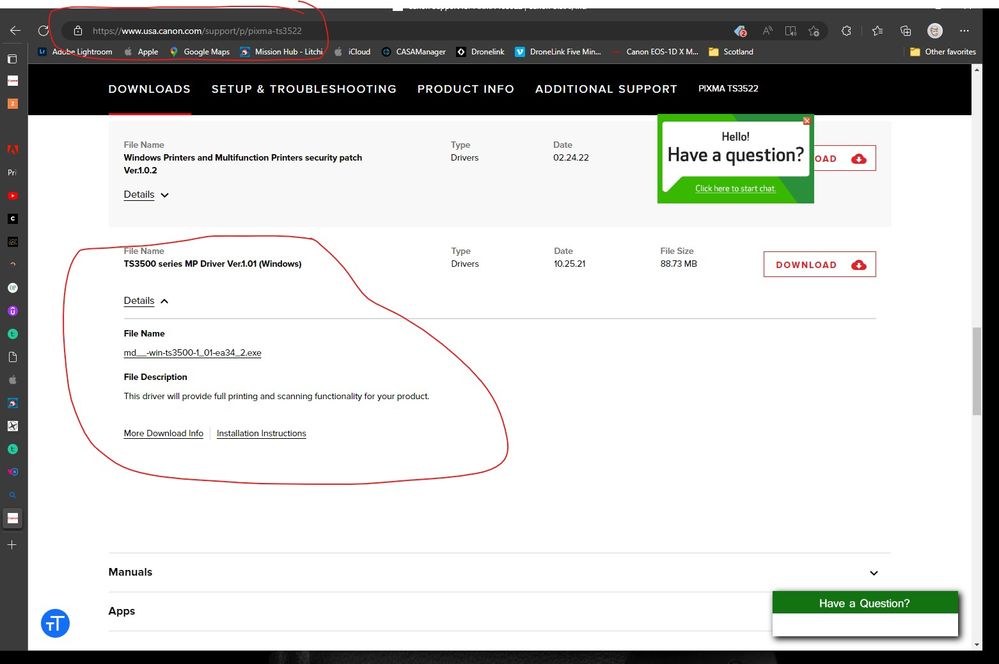Click here to start chat
The image size is (999, 664).
735,189
